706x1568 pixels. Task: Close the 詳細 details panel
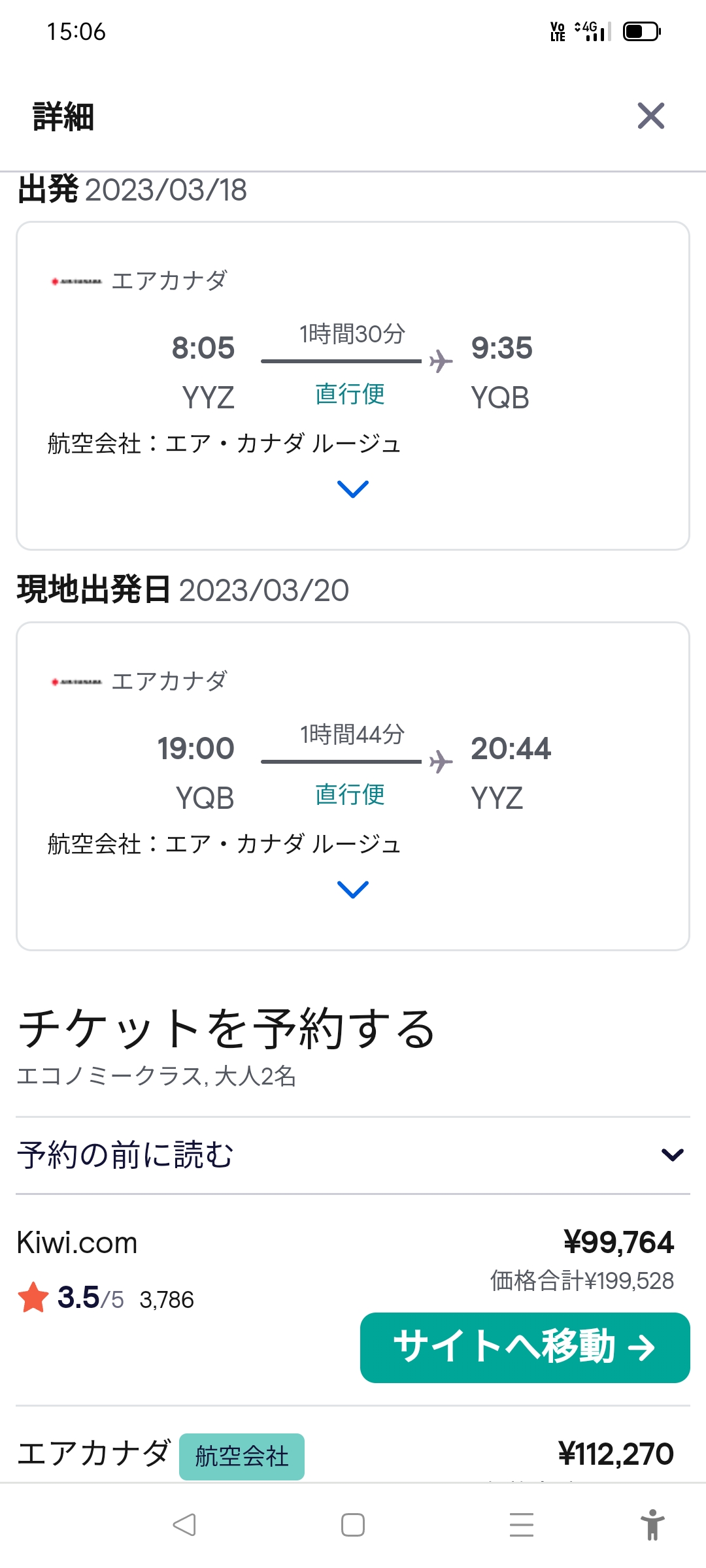click(x=650, y=116)
